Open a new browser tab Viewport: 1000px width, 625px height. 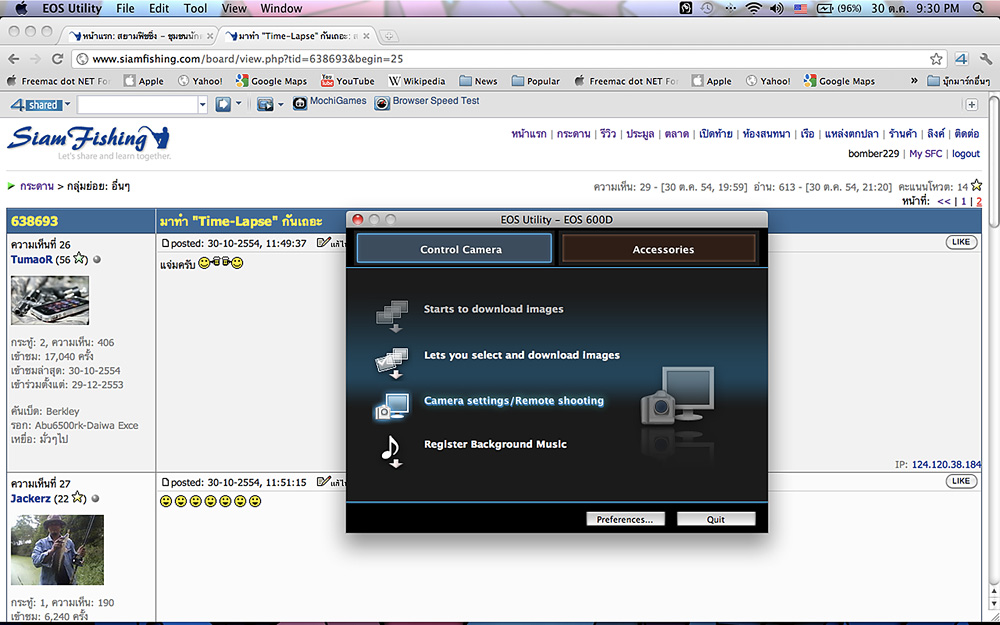388,36
